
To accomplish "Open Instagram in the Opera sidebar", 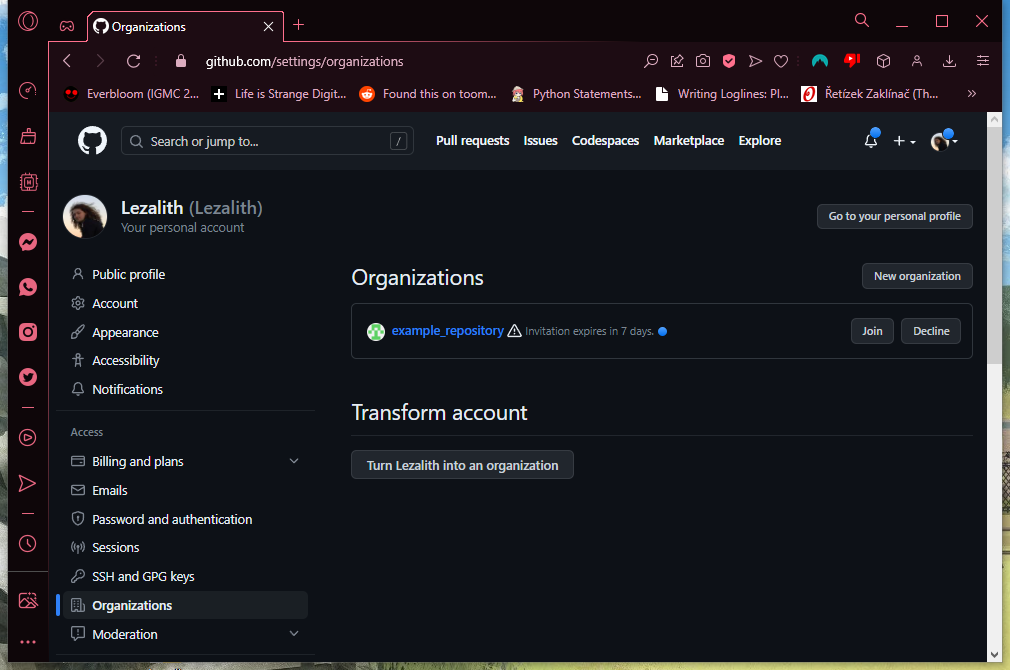I will click(x=28, y=332).
